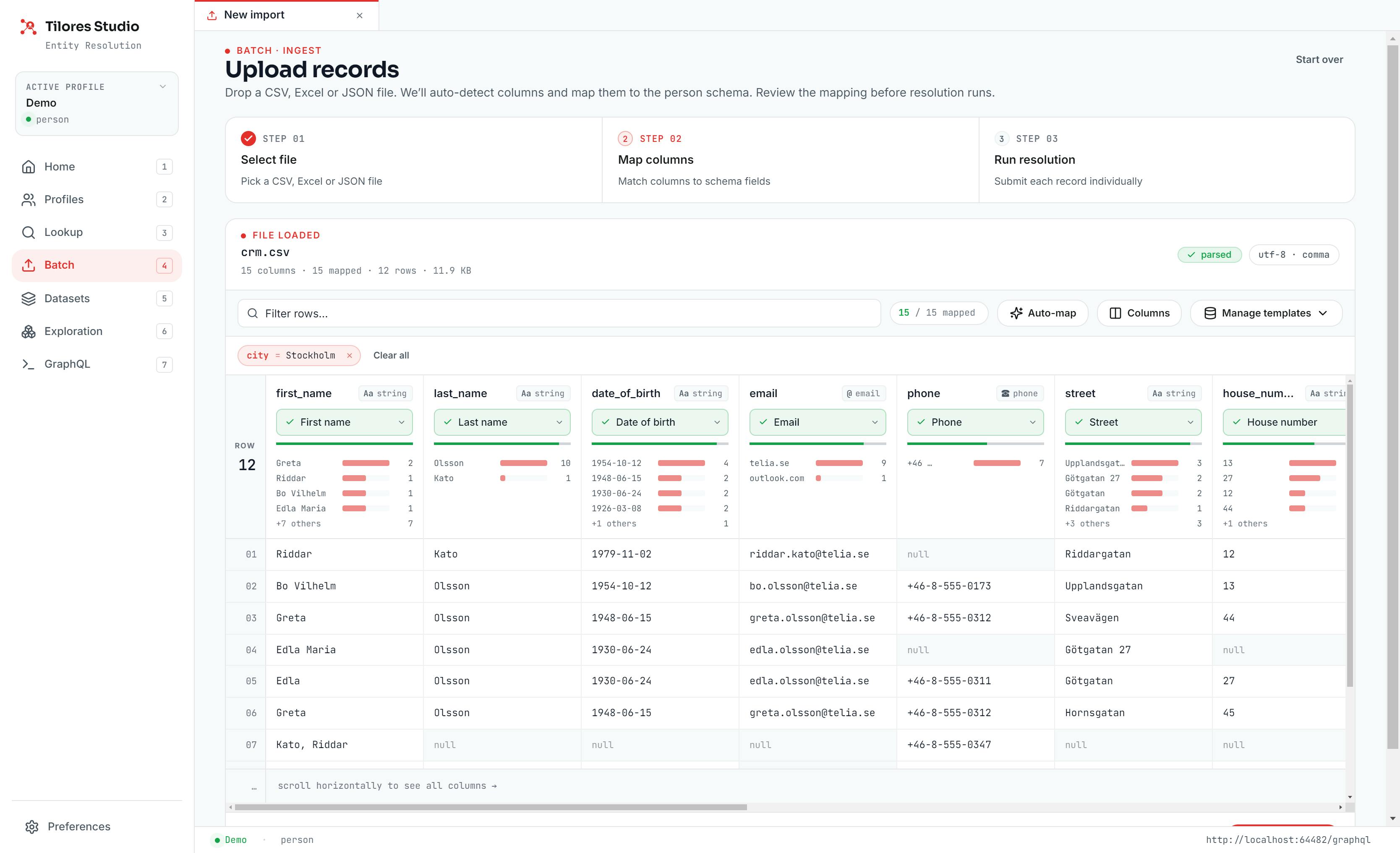Open Preferences via the gear icon

point(32,826)
